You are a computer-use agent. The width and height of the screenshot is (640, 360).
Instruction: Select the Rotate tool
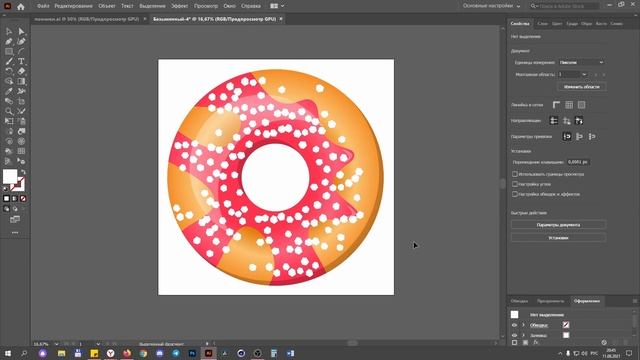[x=9, y=71]
